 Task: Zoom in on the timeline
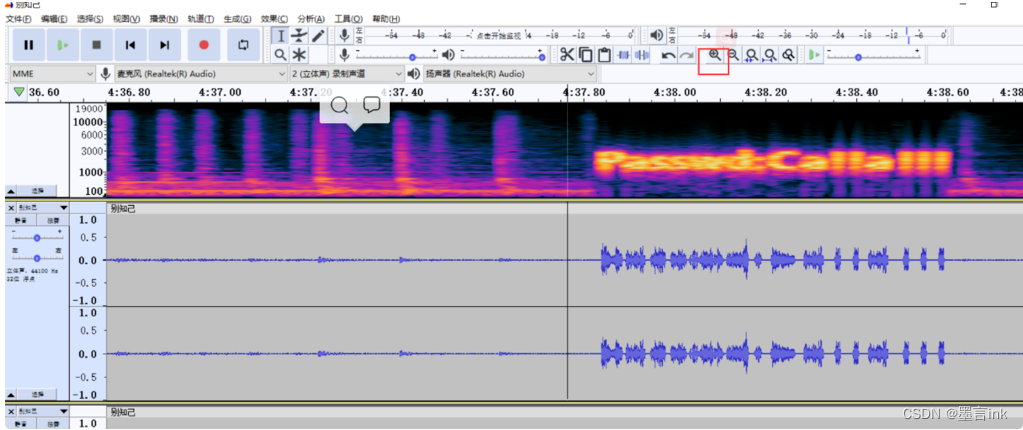coord(715,55)
